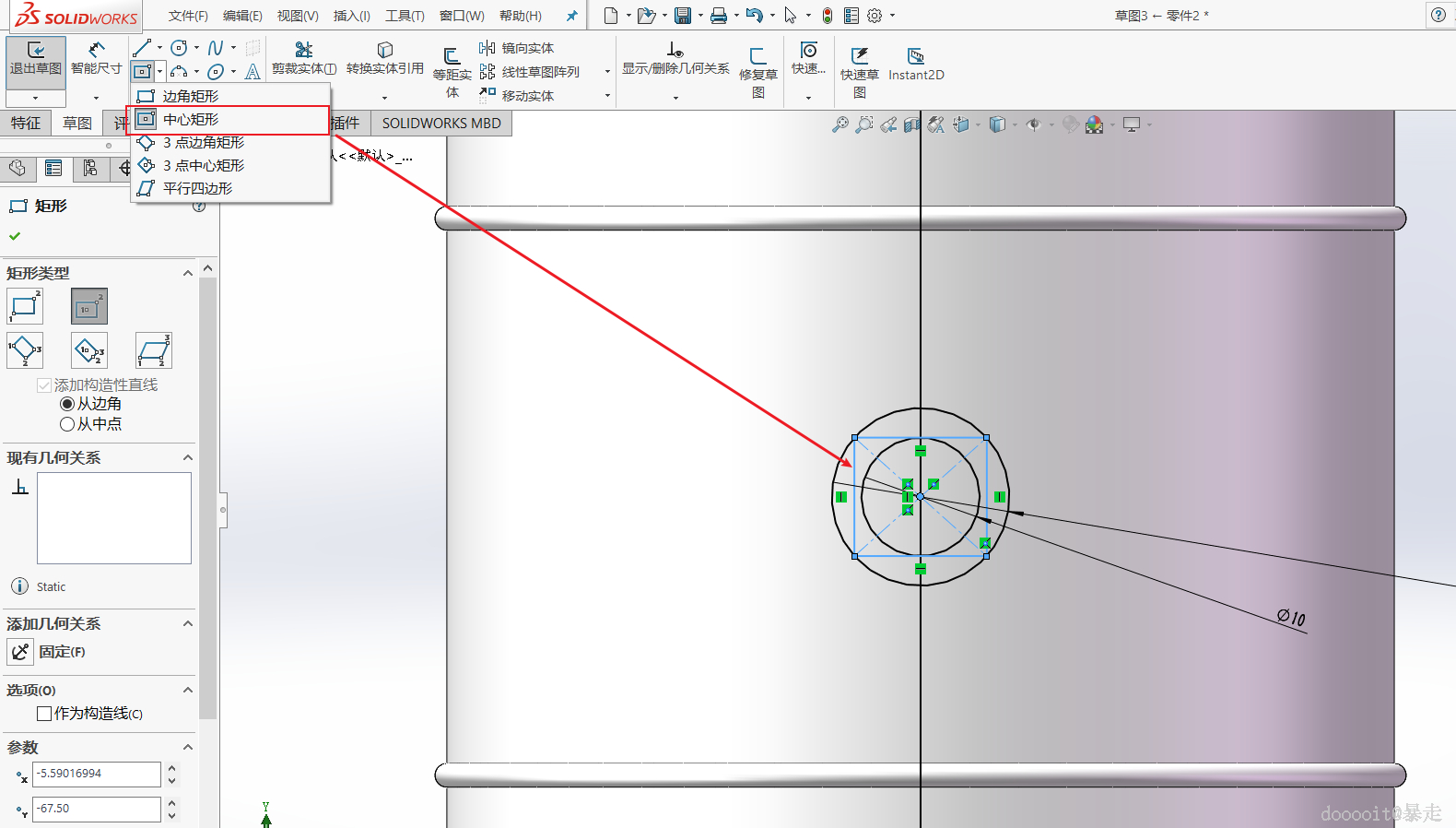
Task: Choose 中心矩形 from the rectangle dropdown
Action: click(230, 120)
